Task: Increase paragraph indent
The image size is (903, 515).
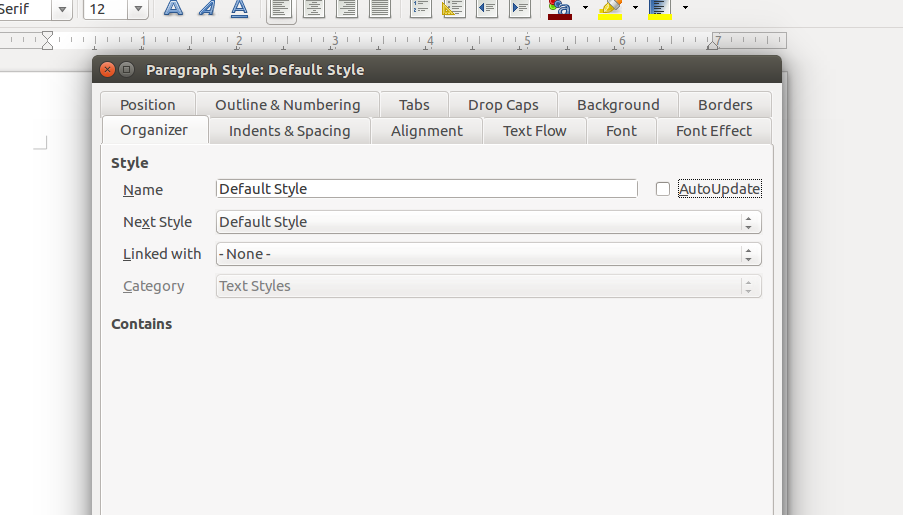Action: pos(519,9)
